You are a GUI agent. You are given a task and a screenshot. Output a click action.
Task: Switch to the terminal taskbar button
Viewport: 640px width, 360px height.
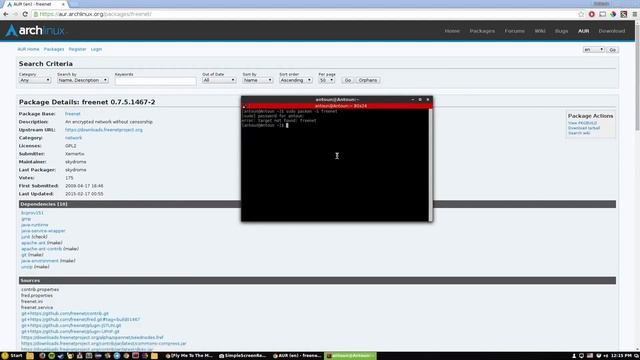[351, 356]
